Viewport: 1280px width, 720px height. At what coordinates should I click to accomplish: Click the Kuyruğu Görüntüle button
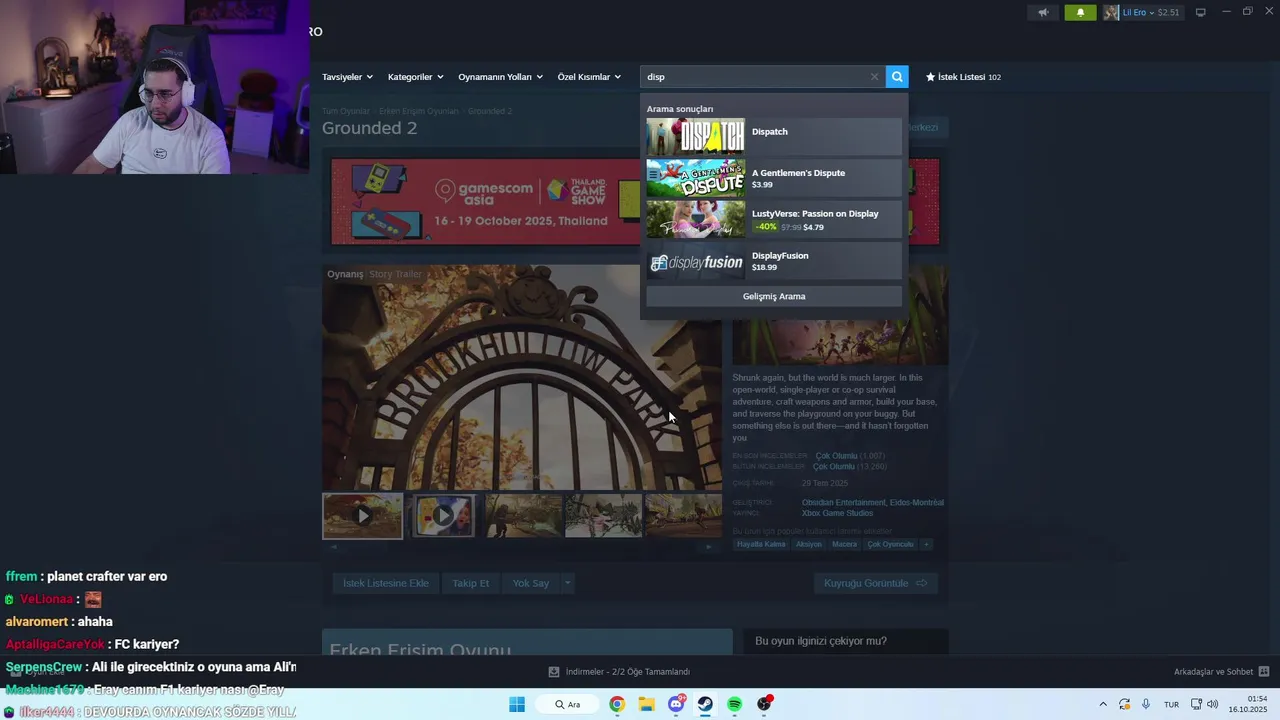click(x=875, y=583)
